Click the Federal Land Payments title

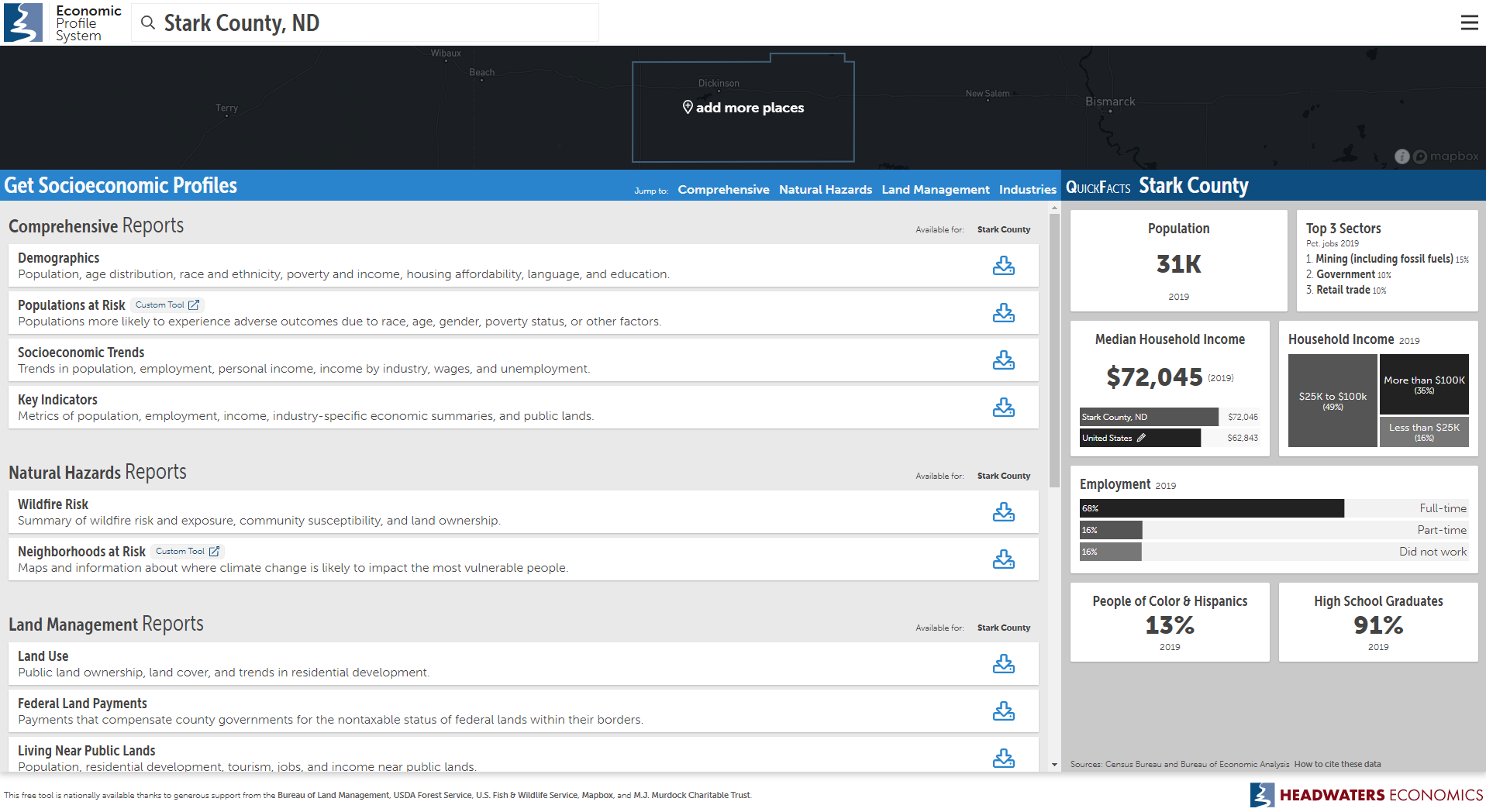(83, 704)
